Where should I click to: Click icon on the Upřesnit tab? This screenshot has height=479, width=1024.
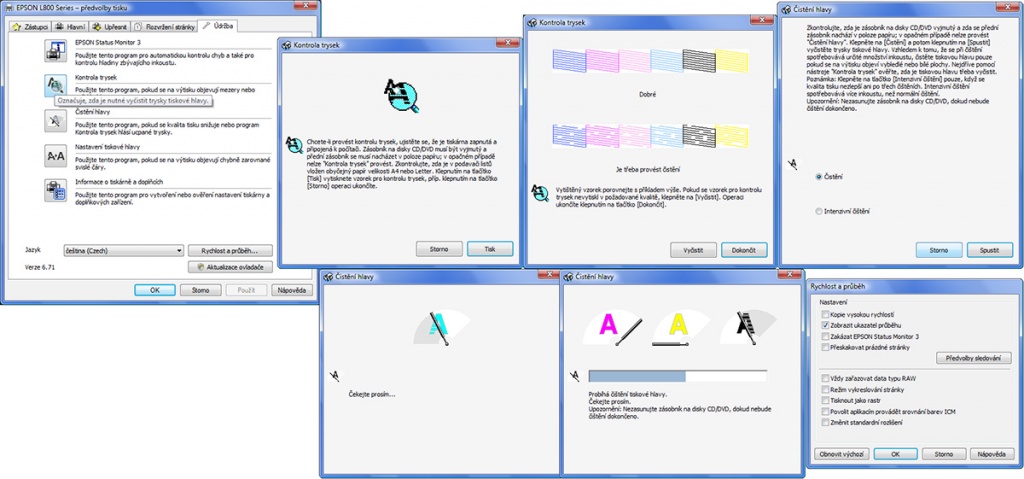pyautogui.click(x=97, y=27)
